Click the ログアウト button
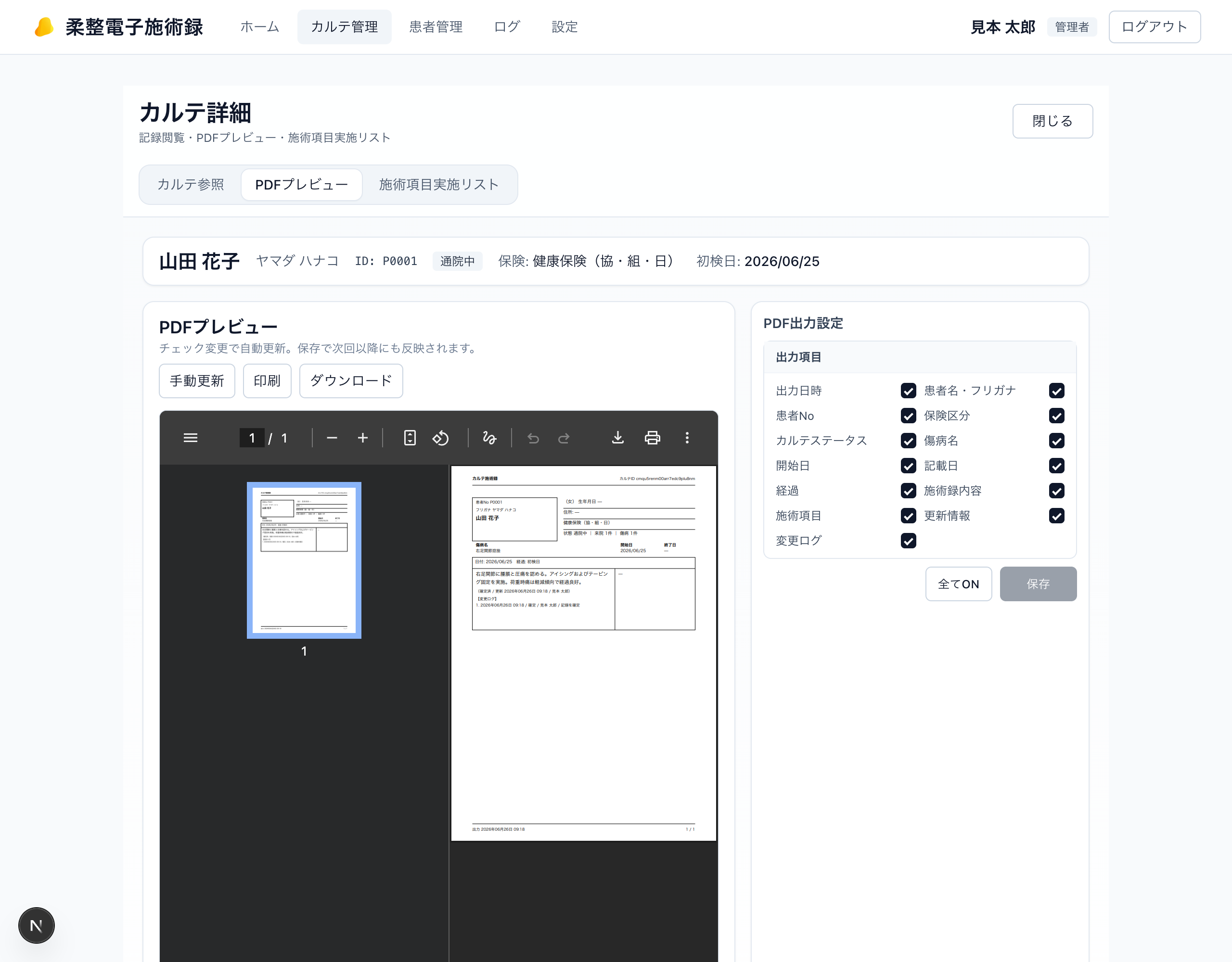This screenshot has height=962, width=1232. (1154, 26)
